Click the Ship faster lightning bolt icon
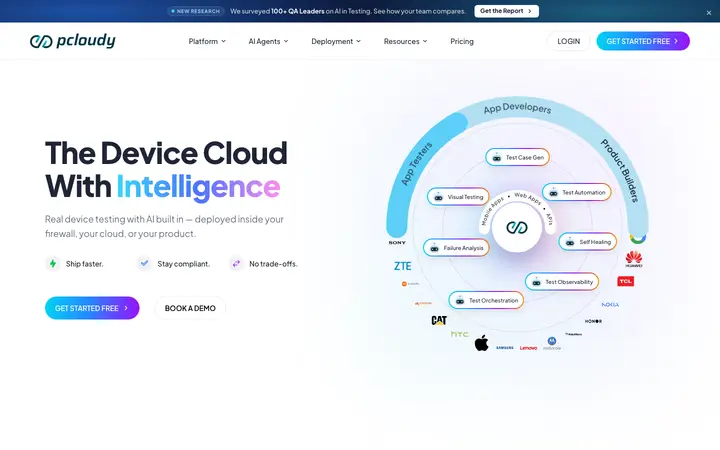 [x=53, y=264]
